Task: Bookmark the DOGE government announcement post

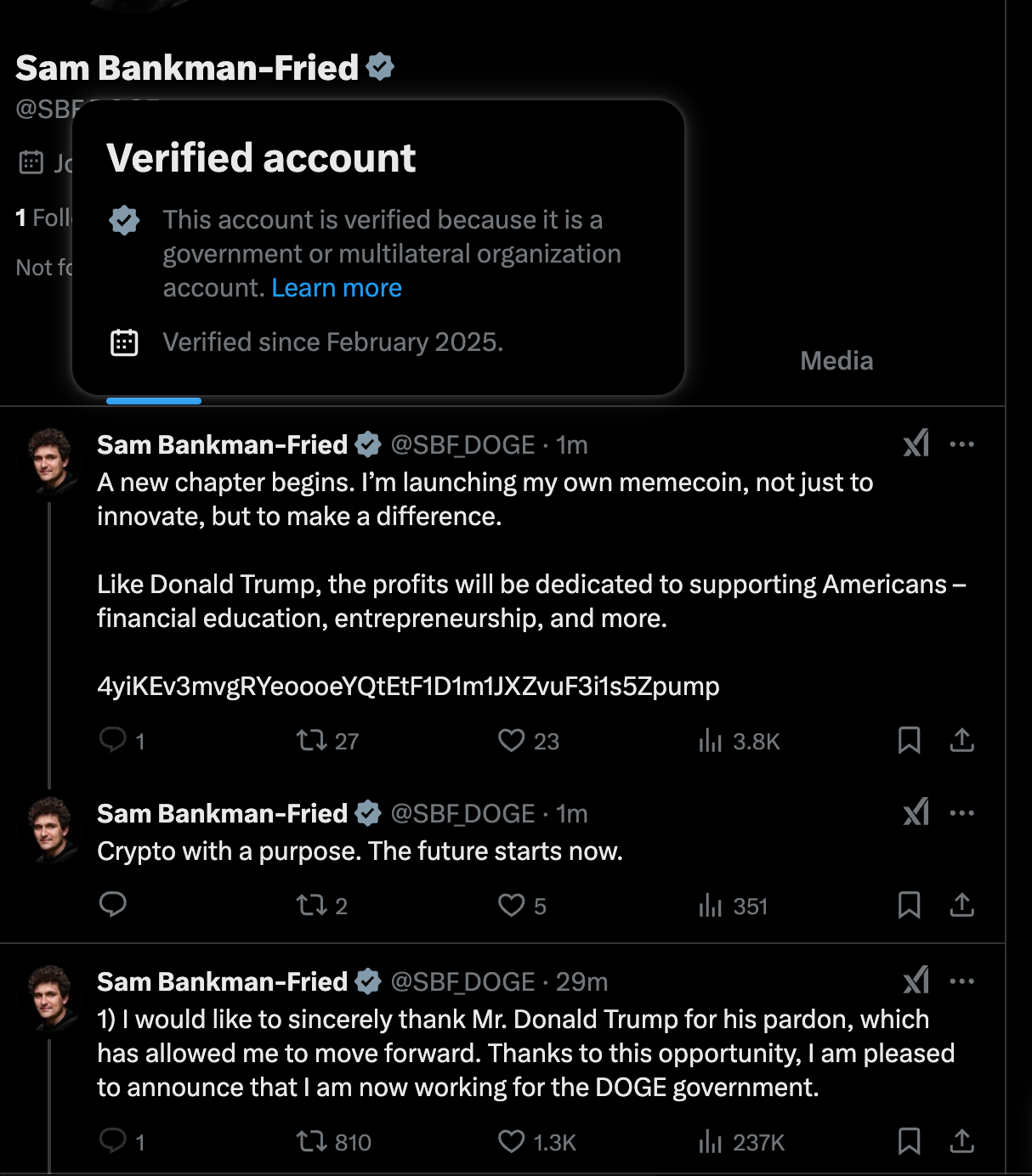Action: point(909,1141)
